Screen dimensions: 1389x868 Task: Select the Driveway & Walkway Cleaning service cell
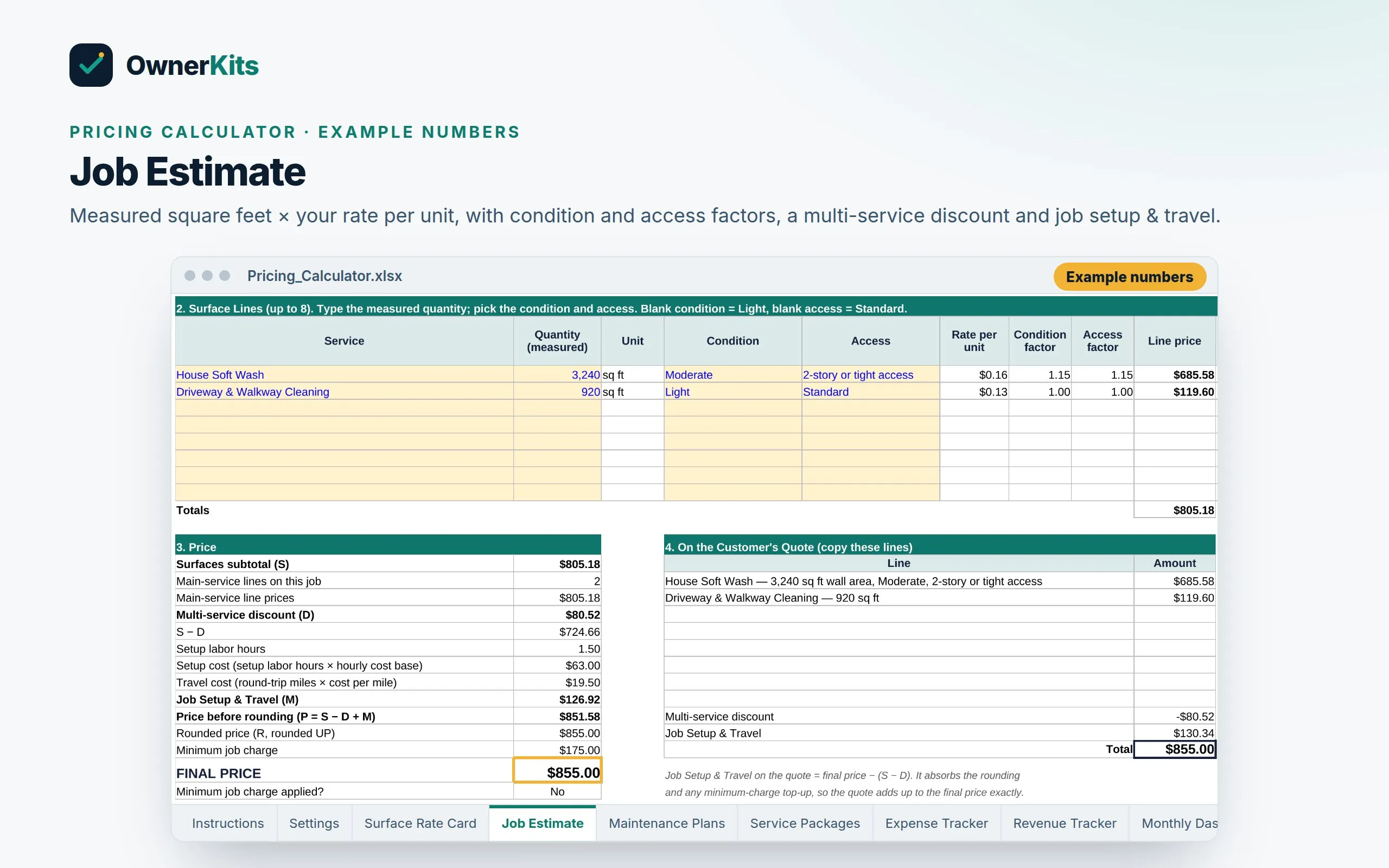tap(345, 392)
